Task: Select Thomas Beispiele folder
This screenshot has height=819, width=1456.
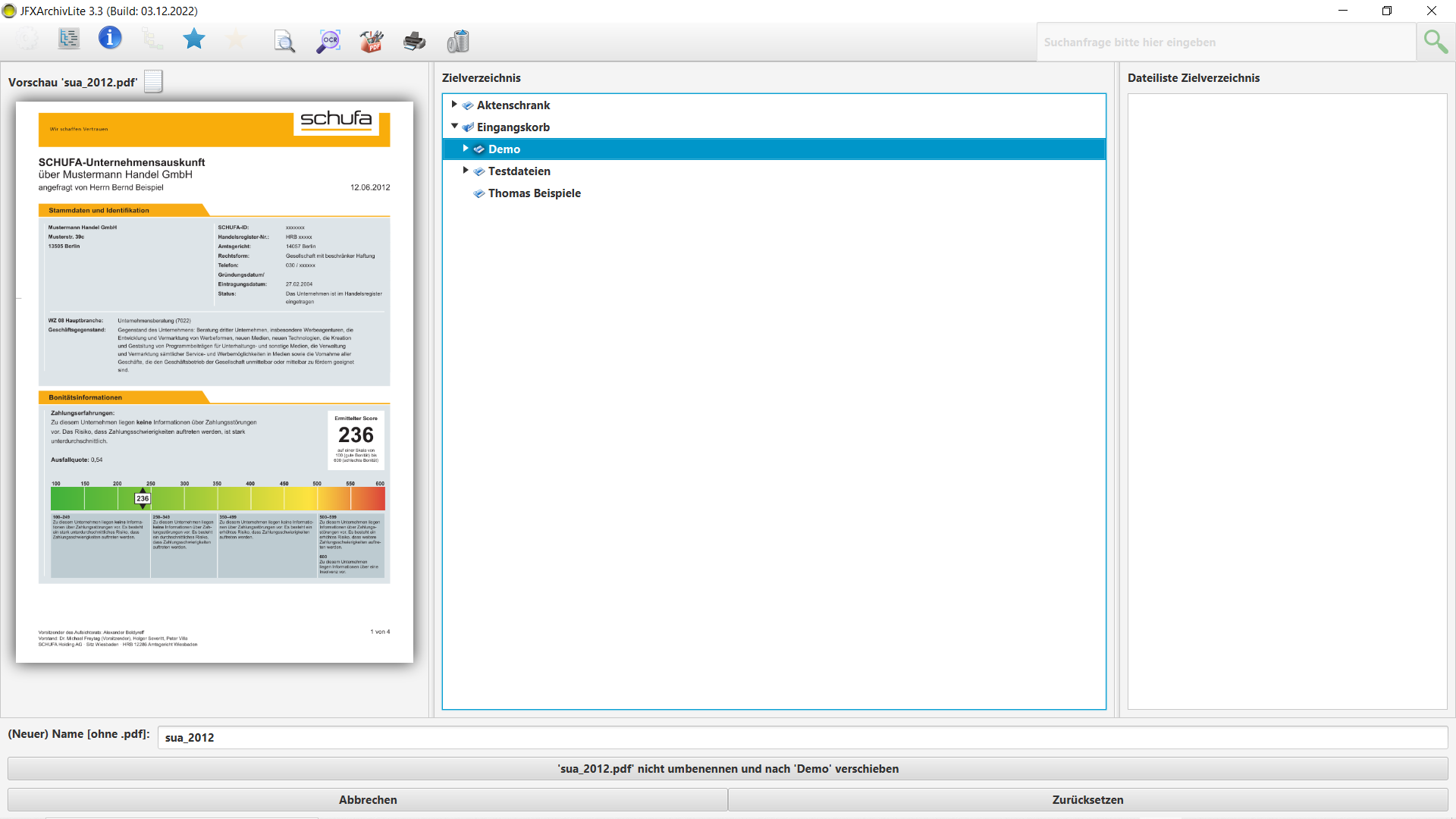Action: [534, 193]
